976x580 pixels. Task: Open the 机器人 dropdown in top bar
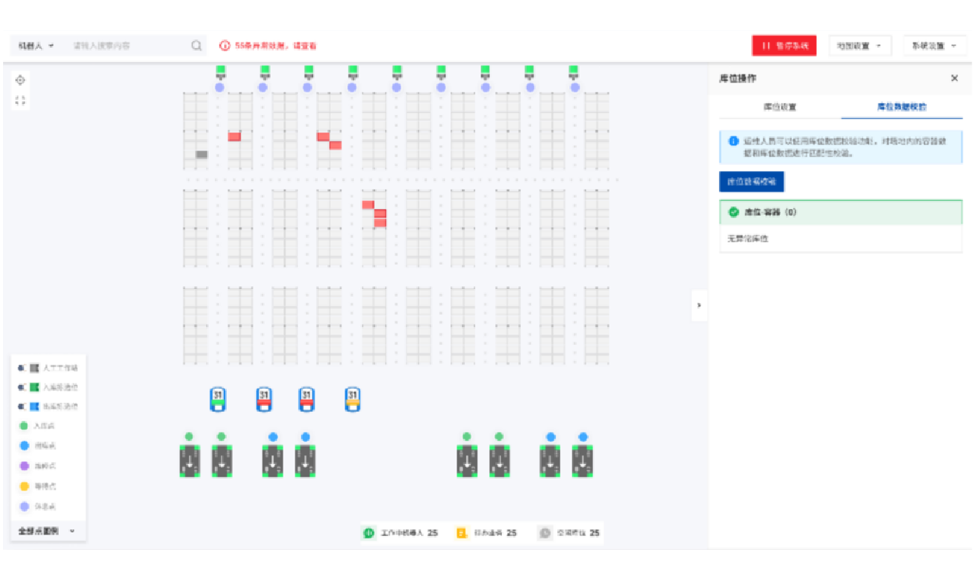tap(35, 45)
